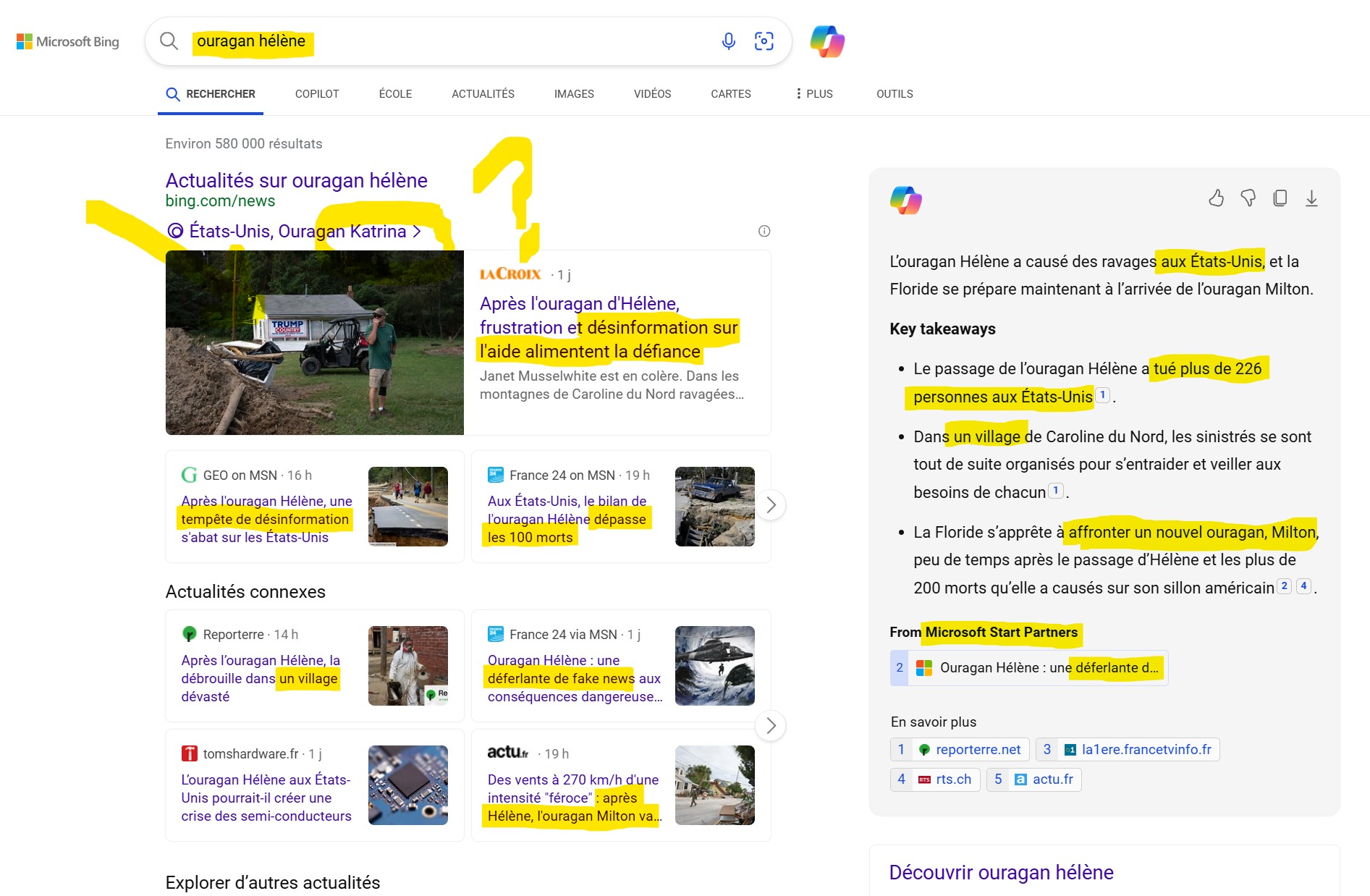This screenshot has height=896, width=1370.
Task: Show next news cards with upper right arrow
Action: point(771,505)
